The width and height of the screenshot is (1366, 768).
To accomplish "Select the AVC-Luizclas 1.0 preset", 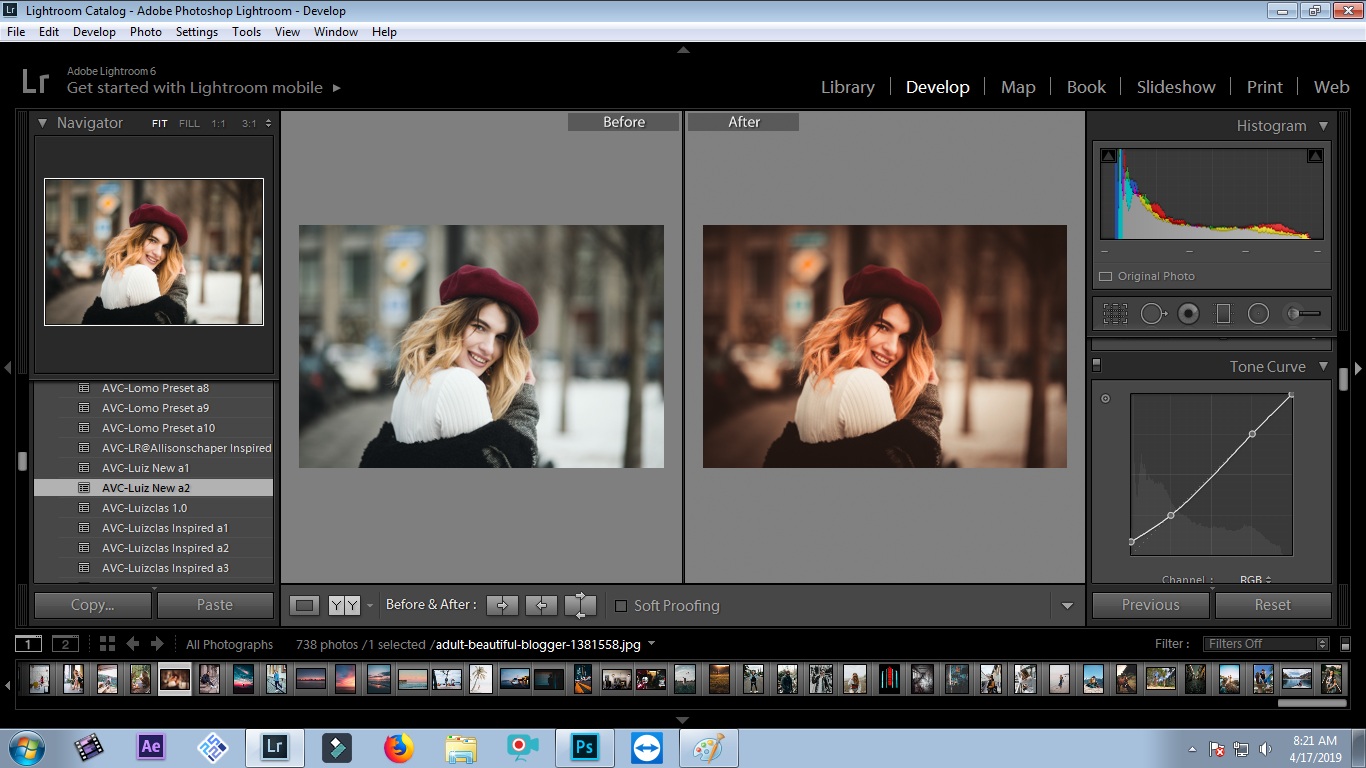I will pos(144,508).
